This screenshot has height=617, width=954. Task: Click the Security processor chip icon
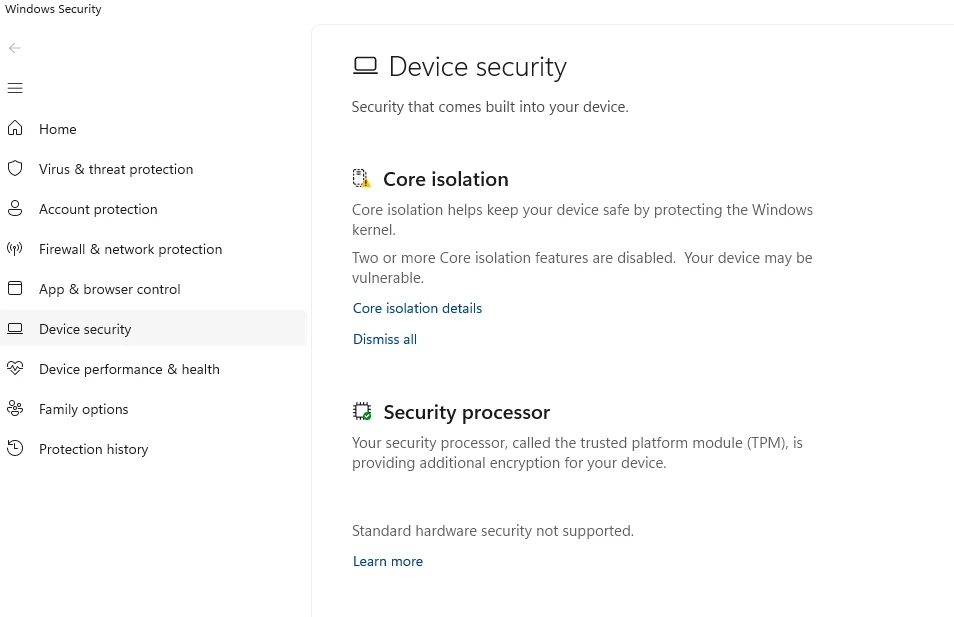(x=362, y=412)
